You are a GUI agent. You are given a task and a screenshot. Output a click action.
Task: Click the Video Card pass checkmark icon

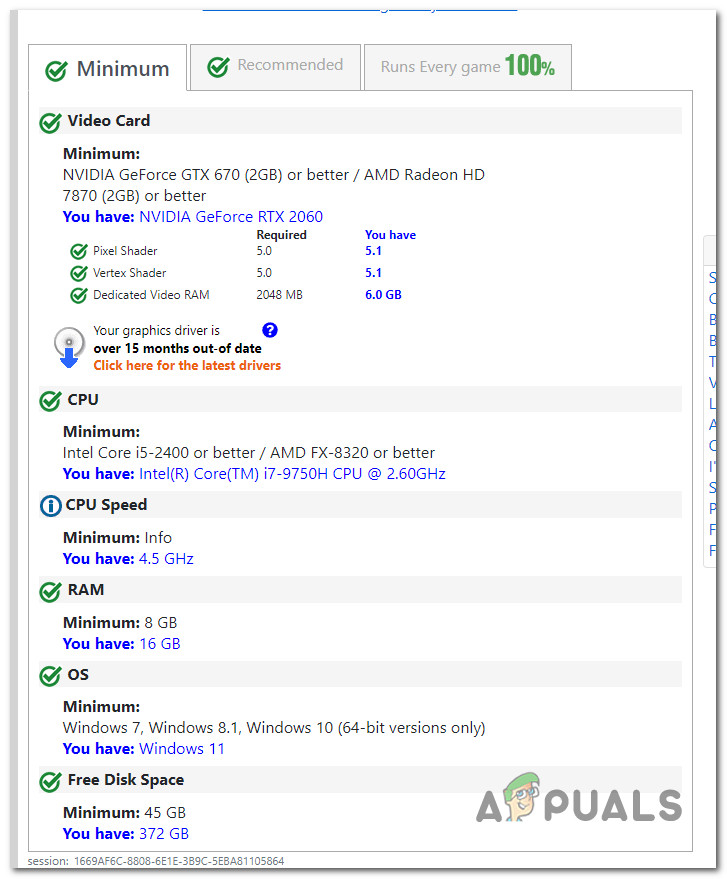tap(50, 123)
